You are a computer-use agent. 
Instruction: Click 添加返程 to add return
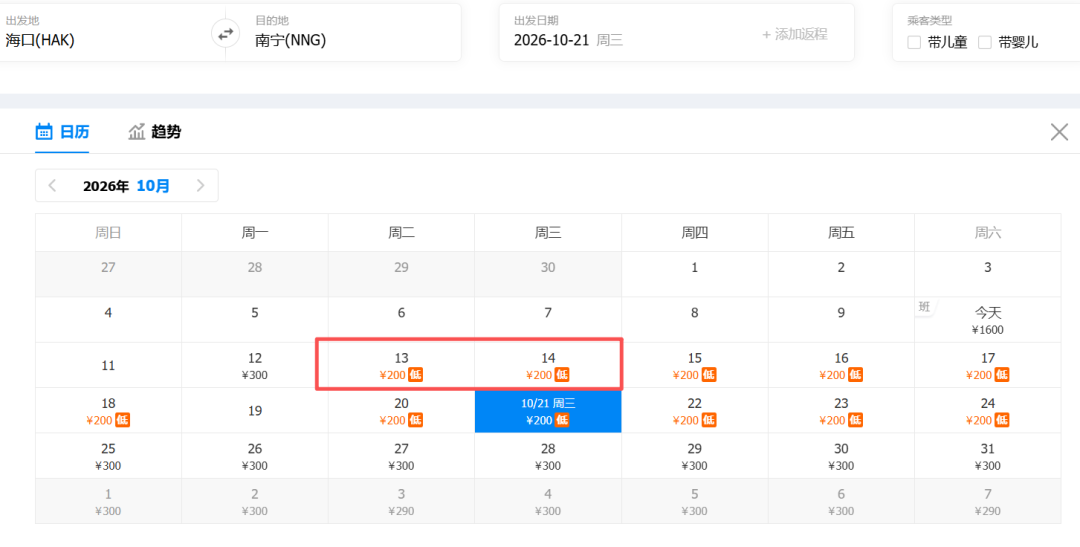(794, 34)
